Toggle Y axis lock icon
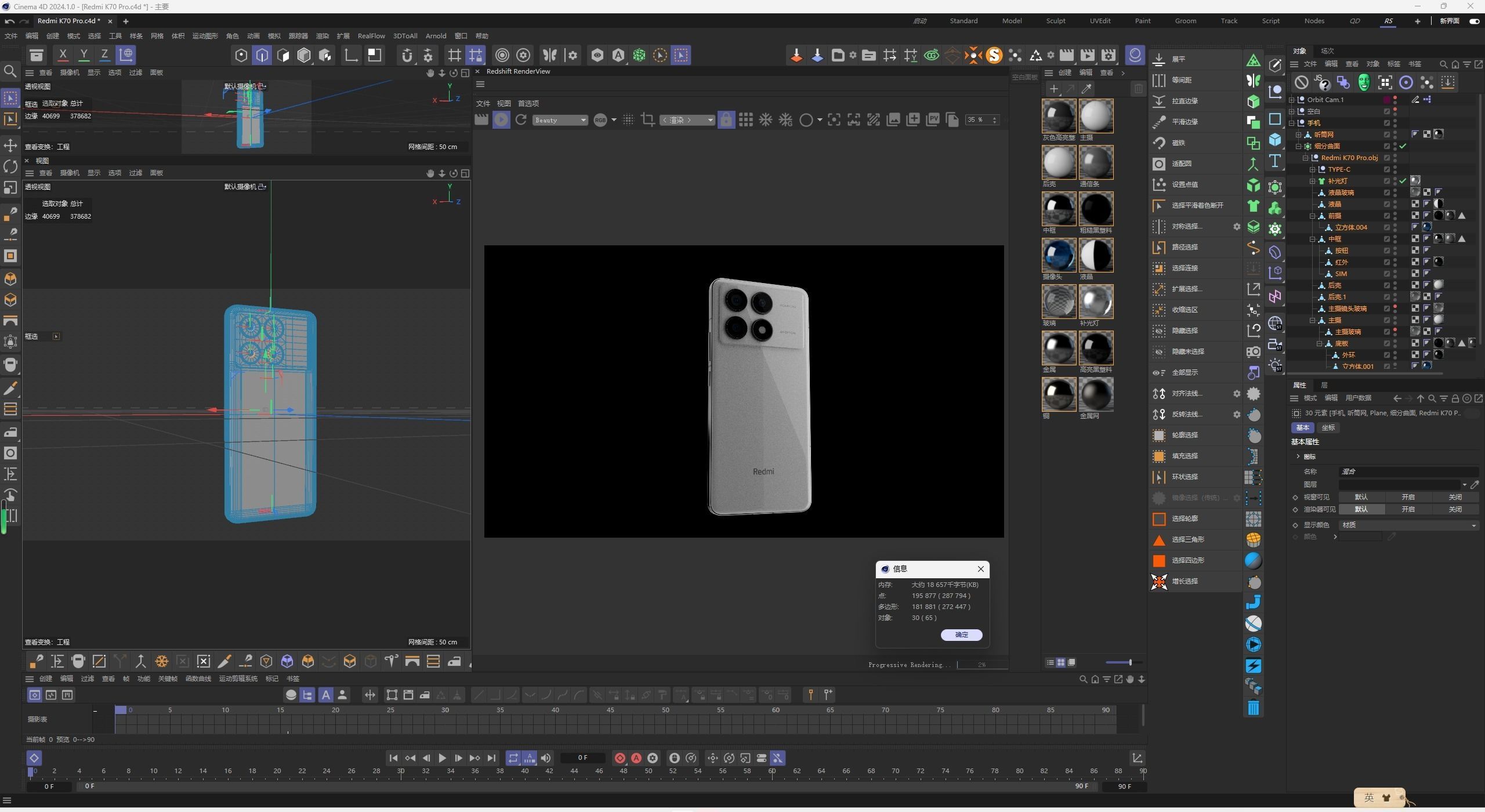Screen dimensions: 1485x812 click(x=84, y=55)
